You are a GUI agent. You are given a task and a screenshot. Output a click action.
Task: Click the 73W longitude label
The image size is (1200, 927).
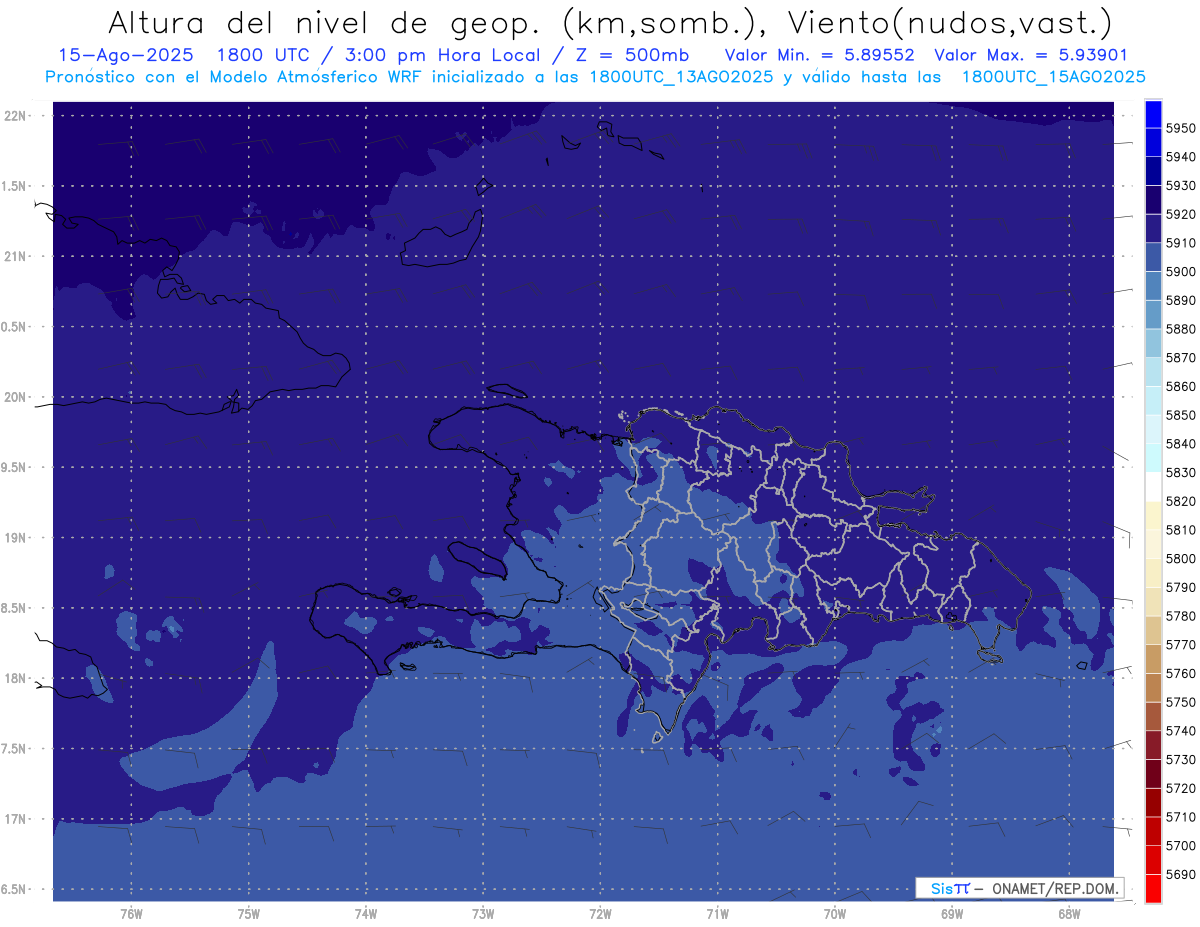point(483,914)
